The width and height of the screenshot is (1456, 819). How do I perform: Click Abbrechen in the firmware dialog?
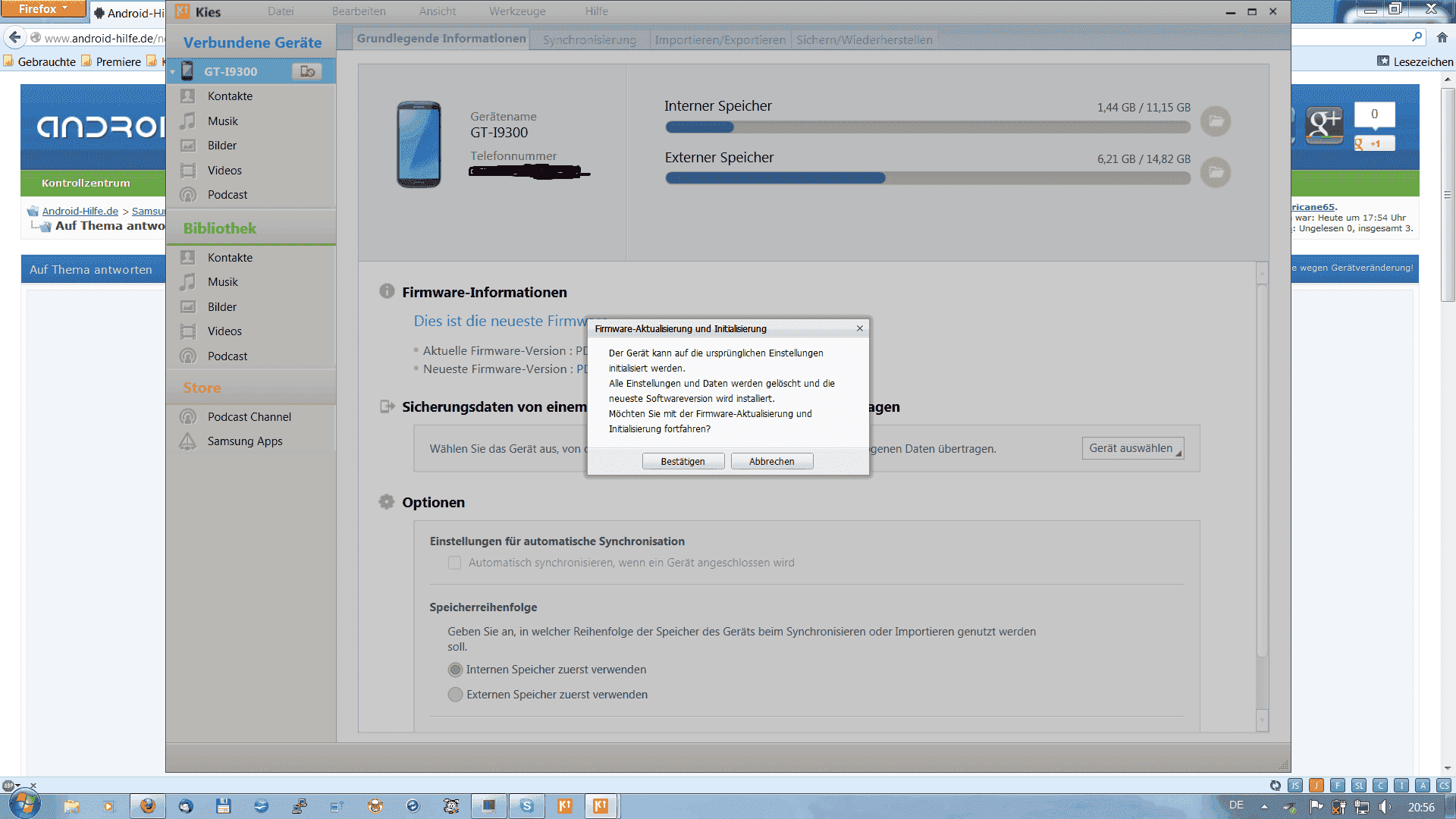point(772,461)
